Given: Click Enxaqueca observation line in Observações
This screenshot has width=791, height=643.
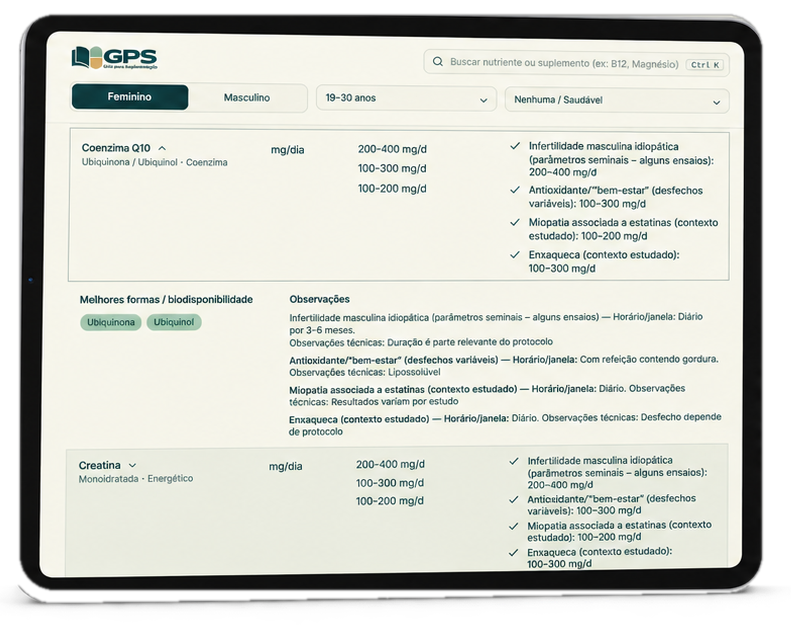Looking at the screenshot, I should pyautogui.click(x=504, y=425).
